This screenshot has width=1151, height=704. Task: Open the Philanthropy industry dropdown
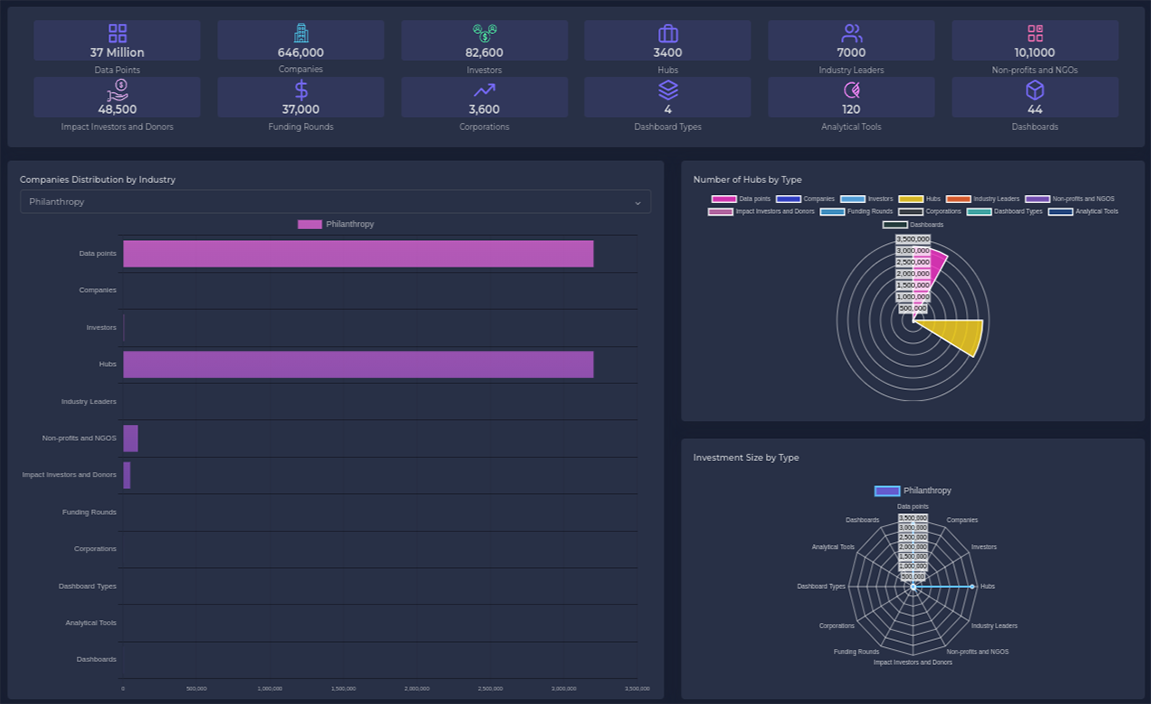point(335,202)
